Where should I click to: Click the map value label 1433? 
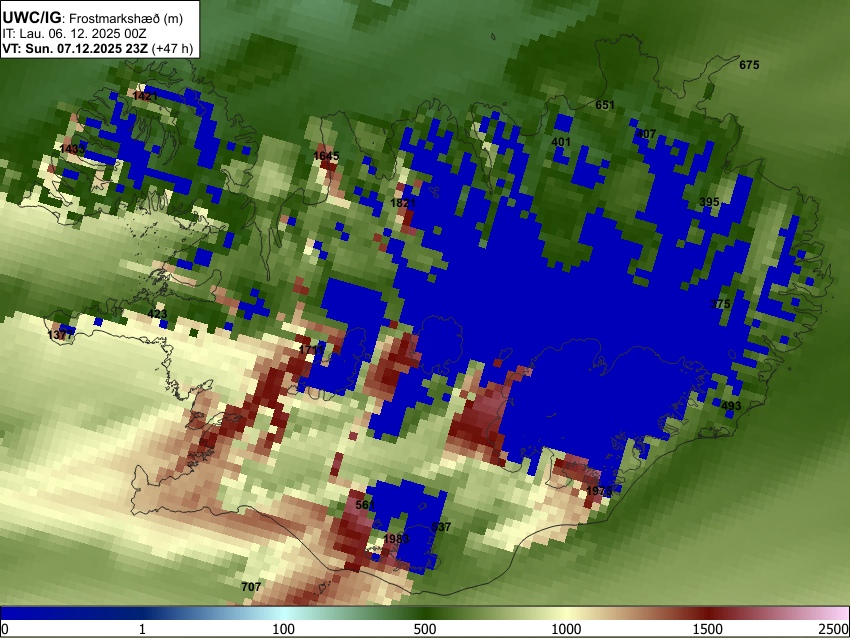[73, 149]
